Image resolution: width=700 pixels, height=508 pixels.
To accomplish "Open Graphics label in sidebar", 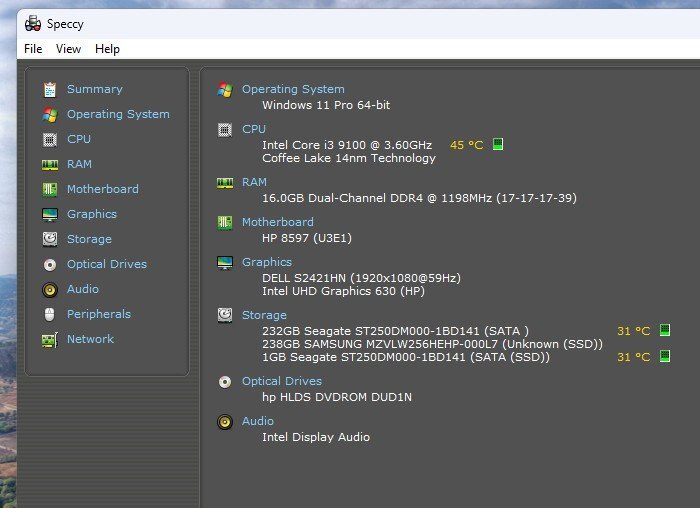I will tap(92, 214).
